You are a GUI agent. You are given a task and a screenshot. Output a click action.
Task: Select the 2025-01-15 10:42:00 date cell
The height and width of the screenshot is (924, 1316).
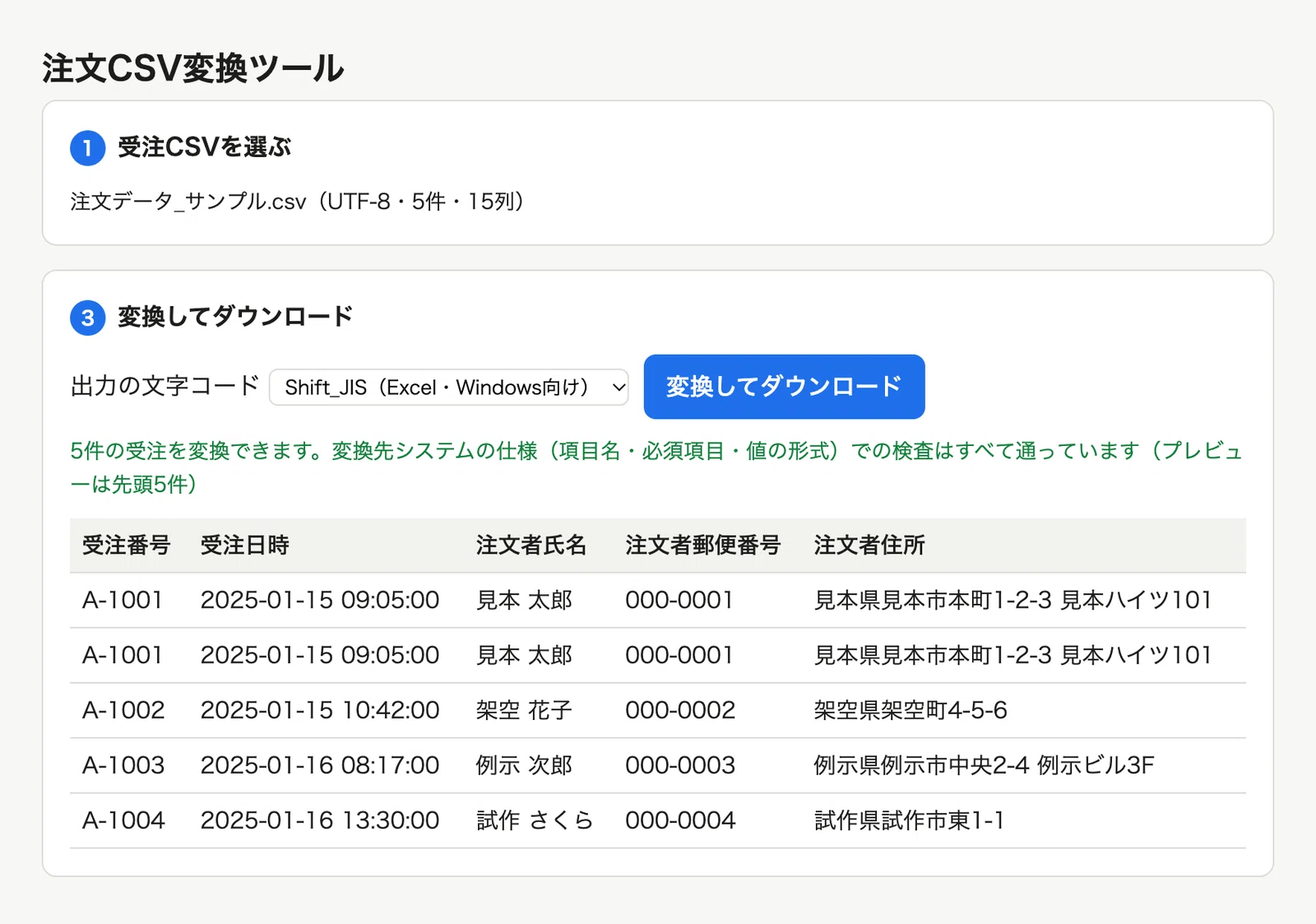[320, 710]
